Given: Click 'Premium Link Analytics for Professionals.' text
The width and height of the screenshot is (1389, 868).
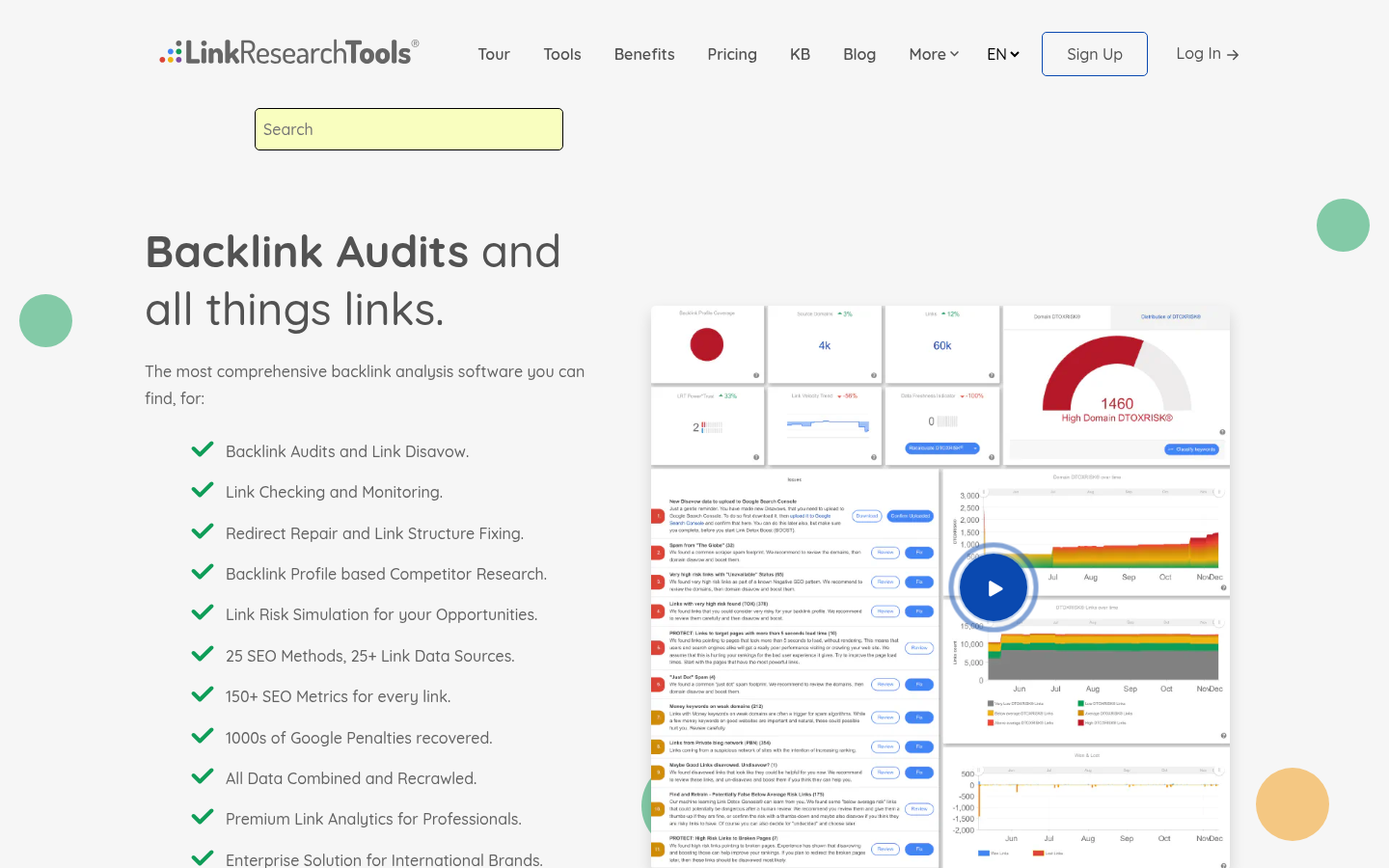Looking at the screenshot, I should (373, 819).
